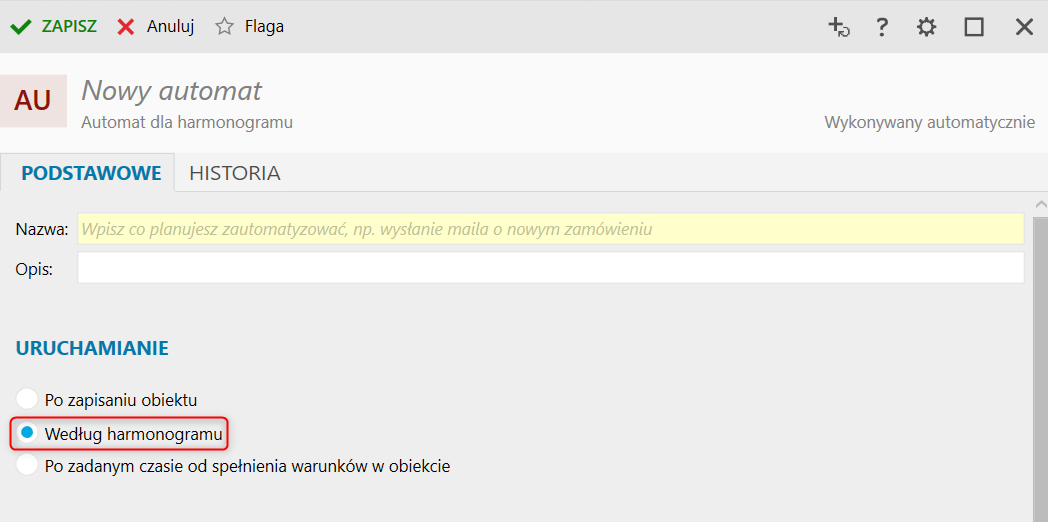Click the Anuluj button text

click(170, 27)
